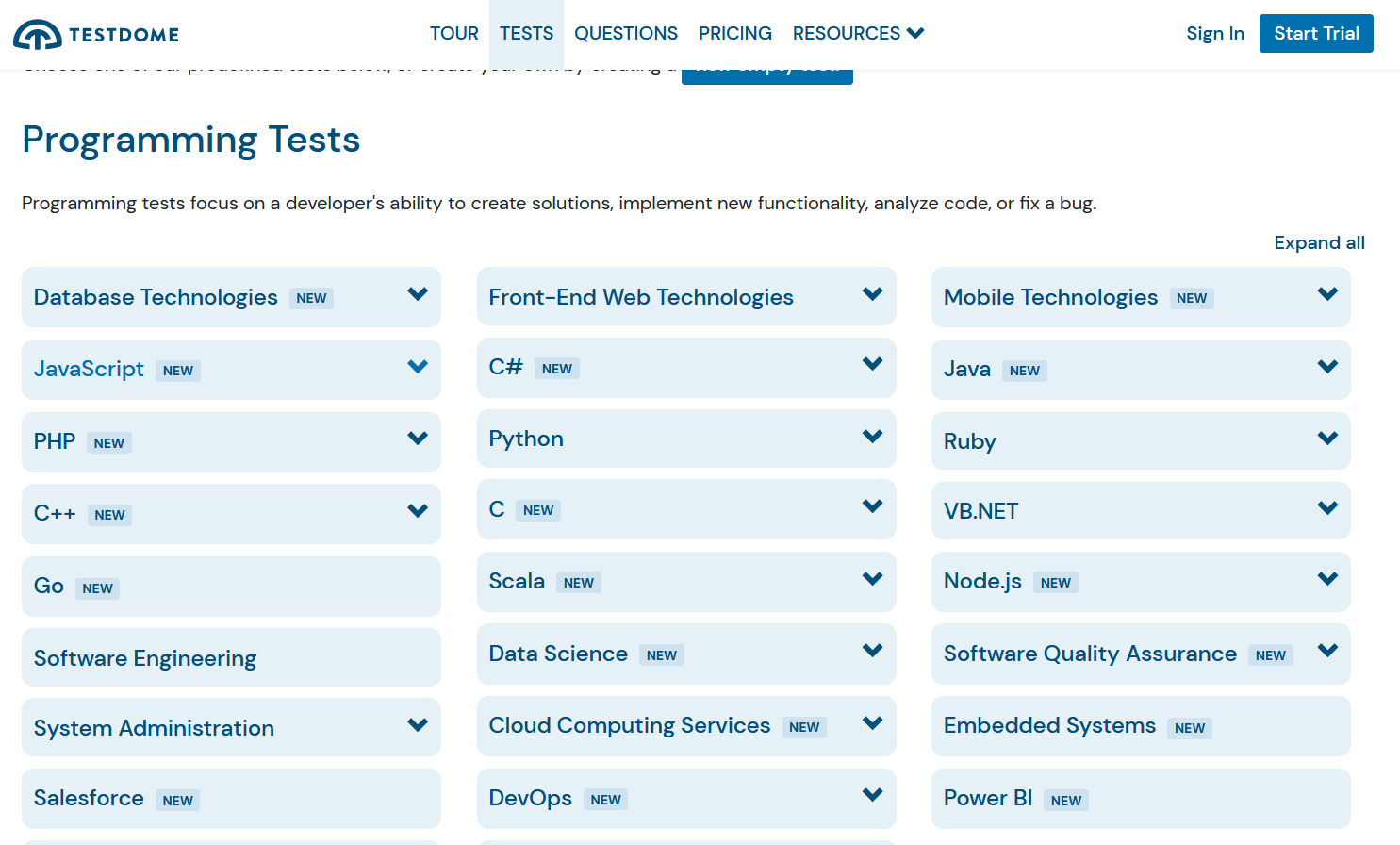Open the PRICING page
Screen dimensions: 1400x845
pyautogui.click(x=735, y=34)
